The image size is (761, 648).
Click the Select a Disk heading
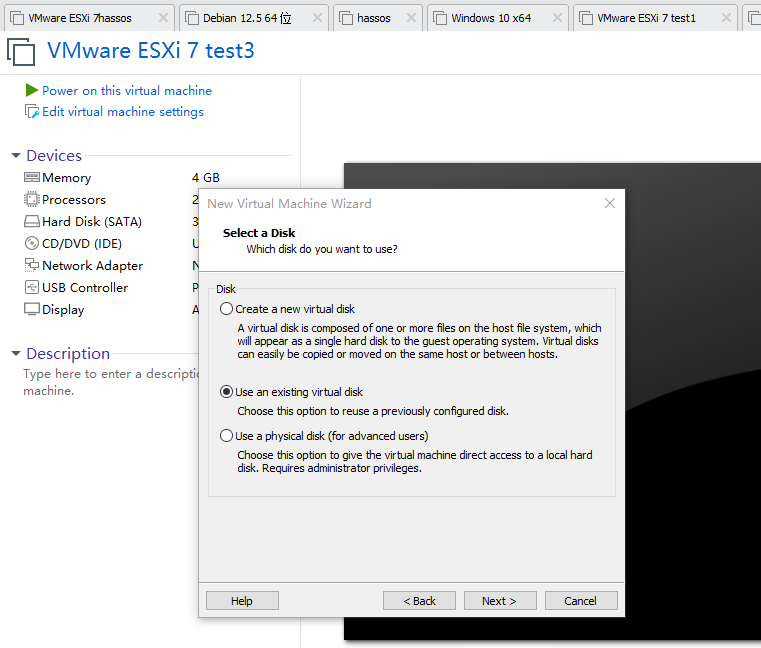(259, 233)
